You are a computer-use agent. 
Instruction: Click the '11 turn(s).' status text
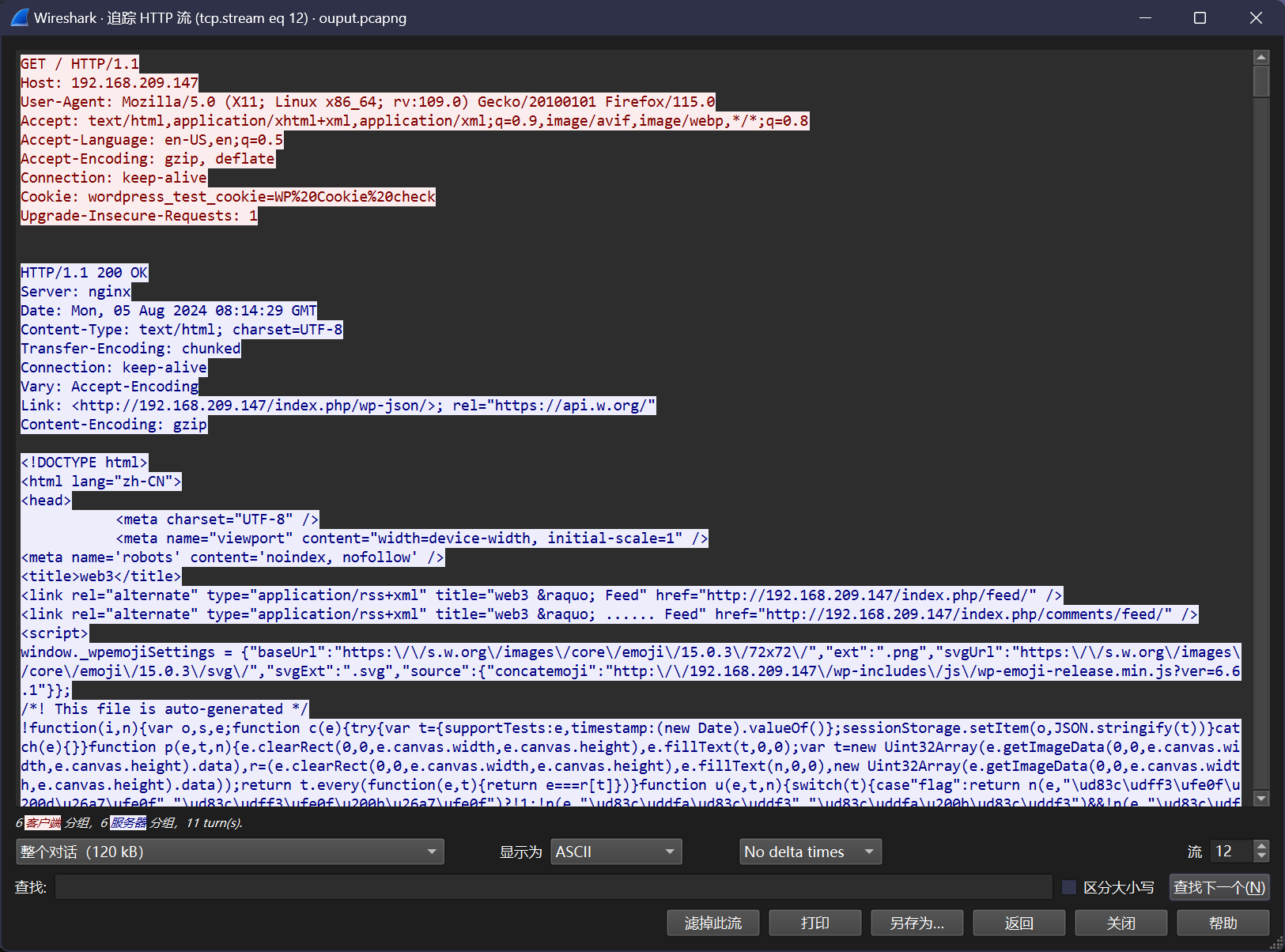tap(214, 823)
